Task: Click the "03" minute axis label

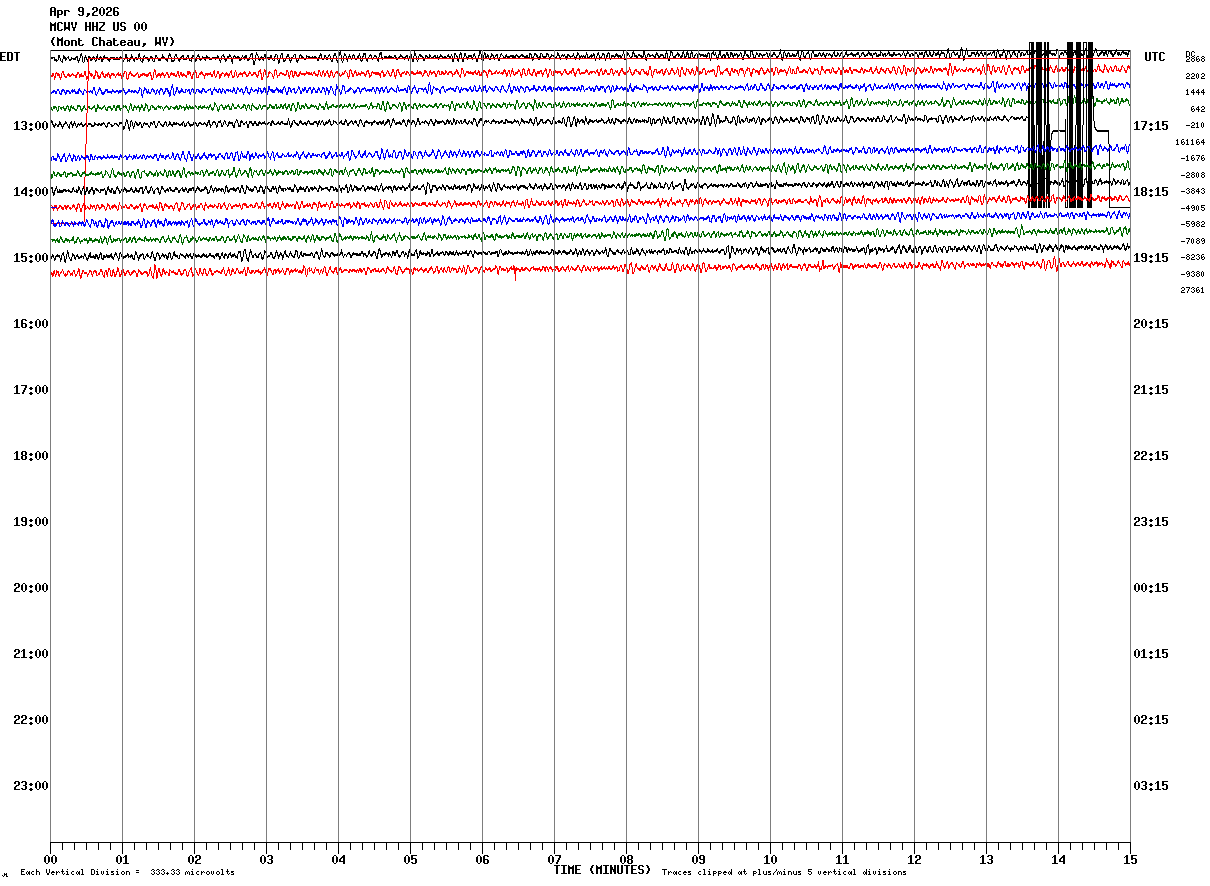Action: coord(266,860)
